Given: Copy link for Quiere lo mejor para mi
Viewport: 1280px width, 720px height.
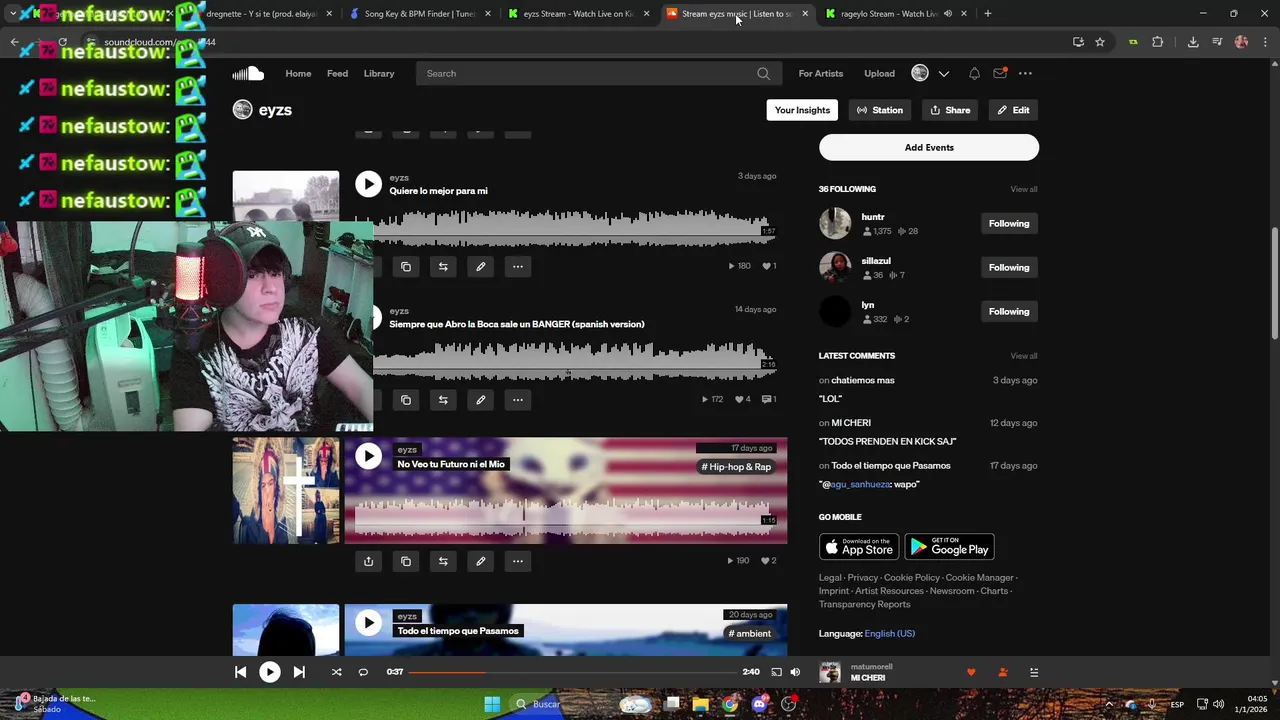Looking at the screenshot, I should [x=406, y=266].
